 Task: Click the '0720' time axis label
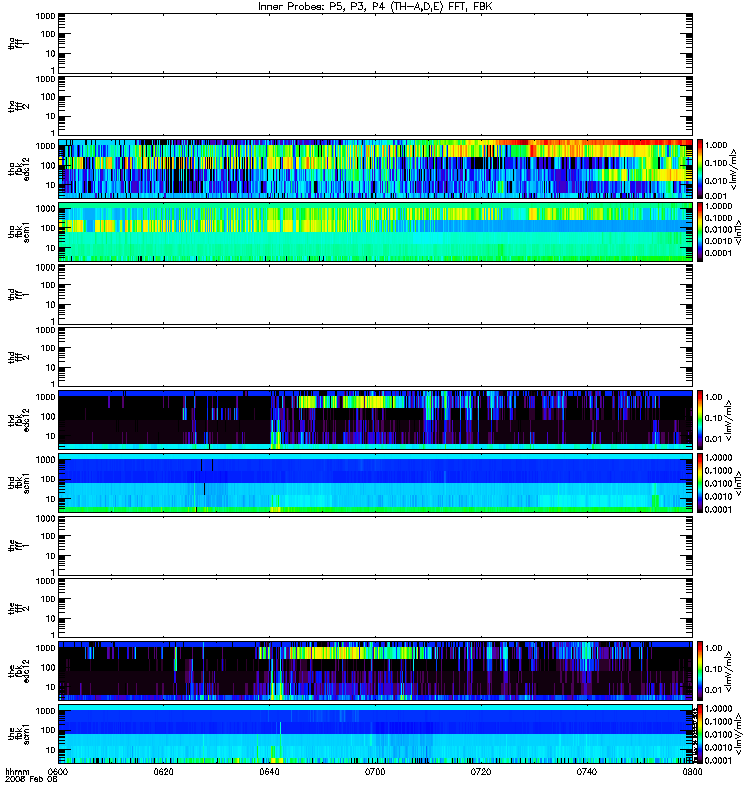[x=481, y=771]
